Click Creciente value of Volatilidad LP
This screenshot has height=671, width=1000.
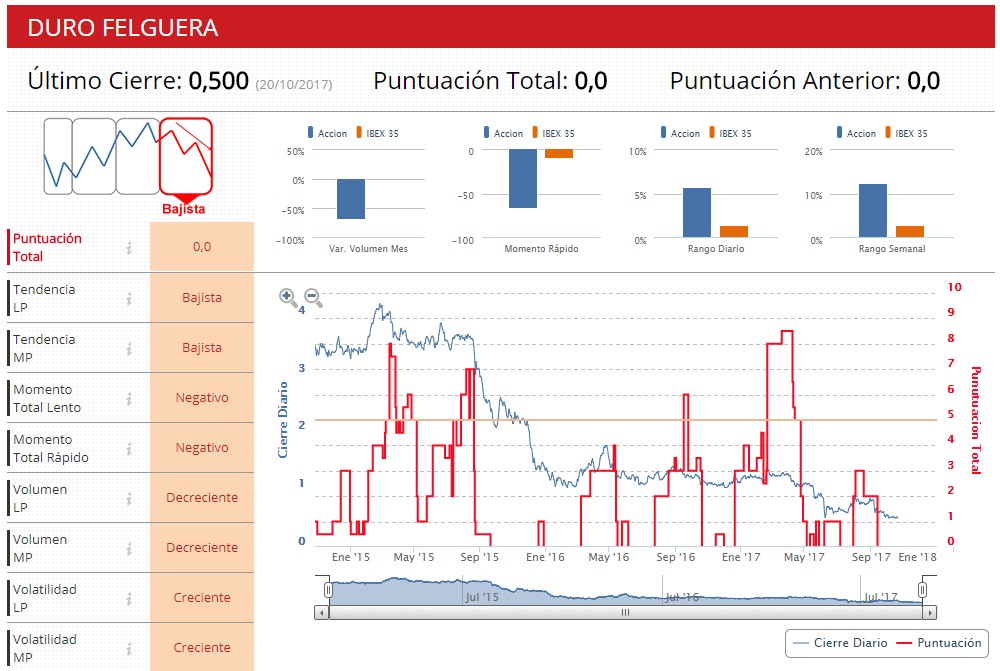(202, 598)
